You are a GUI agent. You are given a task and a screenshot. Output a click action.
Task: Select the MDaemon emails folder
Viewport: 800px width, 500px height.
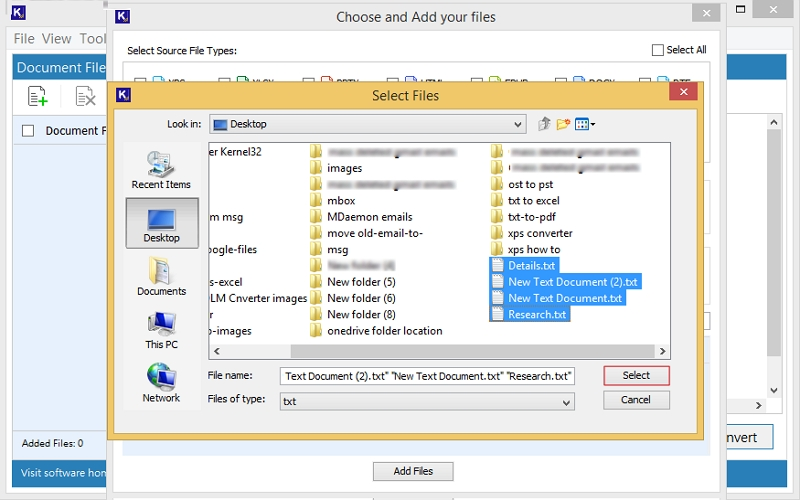tap(361, 217)
